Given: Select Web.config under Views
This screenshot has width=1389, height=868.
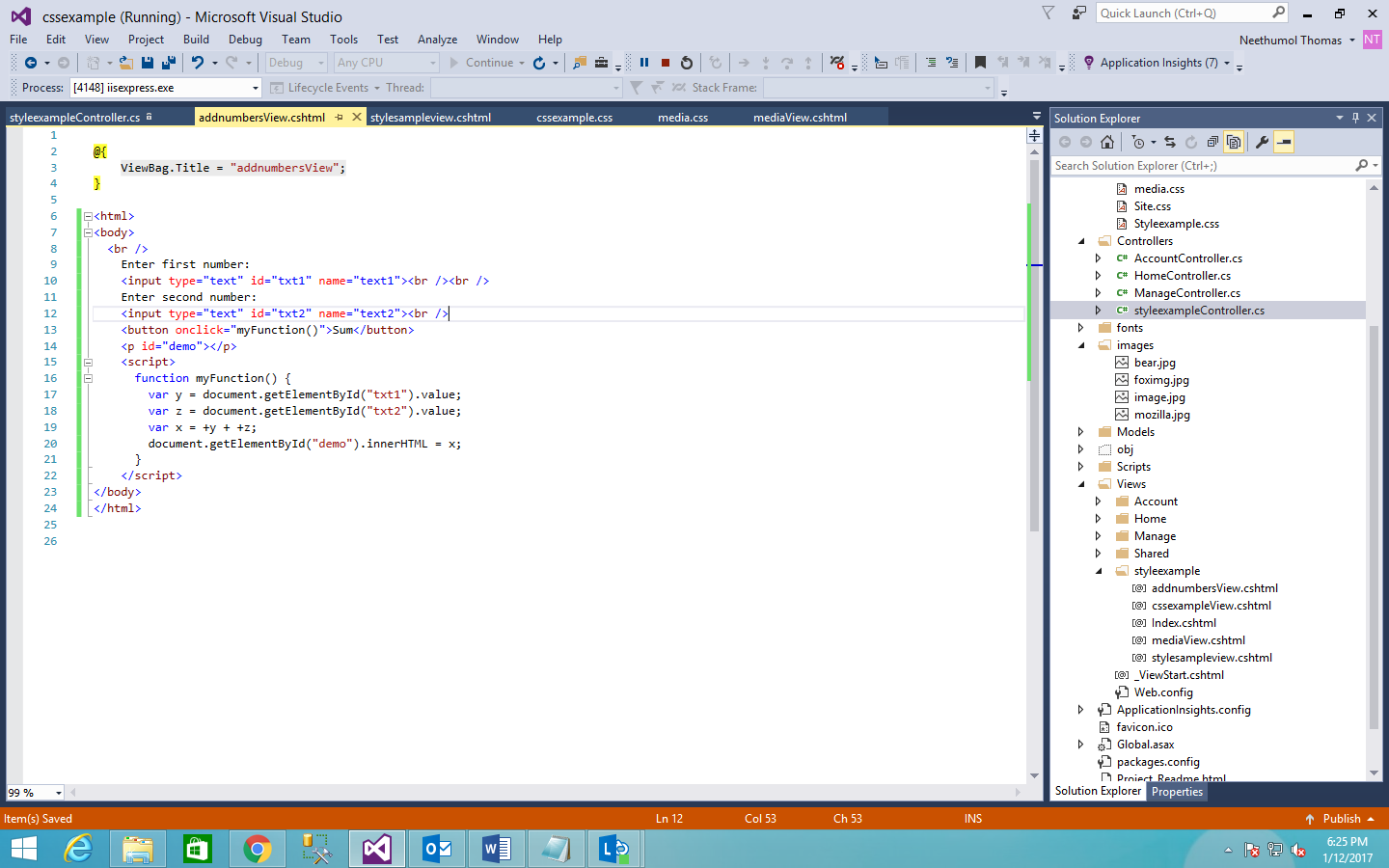Looking at the screenshot, I should (1163, 692).
